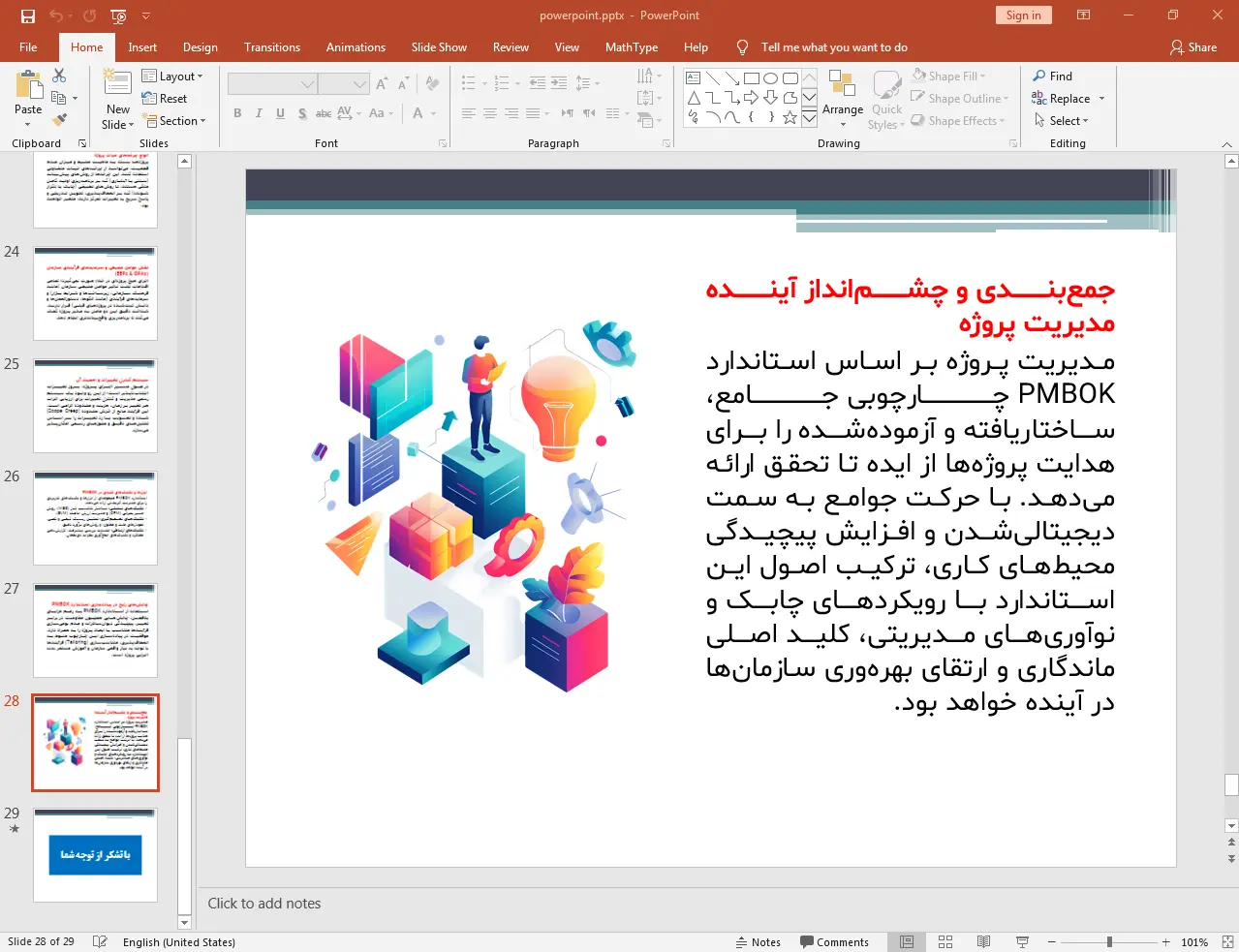1239x952 pixels.
Task: Select slide 26 thumbnail
Action: (x=95, y=518)
